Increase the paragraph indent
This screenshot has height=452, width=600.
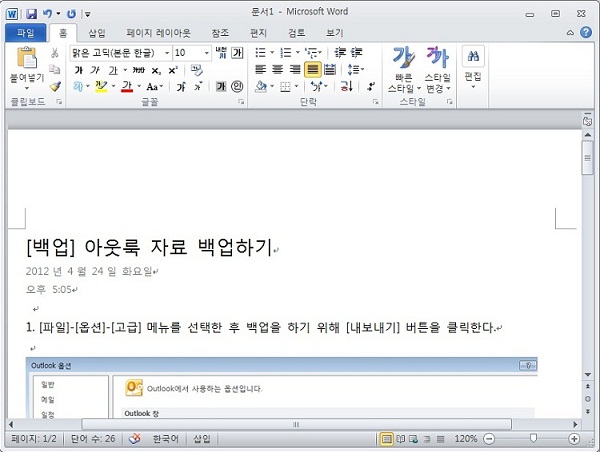click(357, 52)
